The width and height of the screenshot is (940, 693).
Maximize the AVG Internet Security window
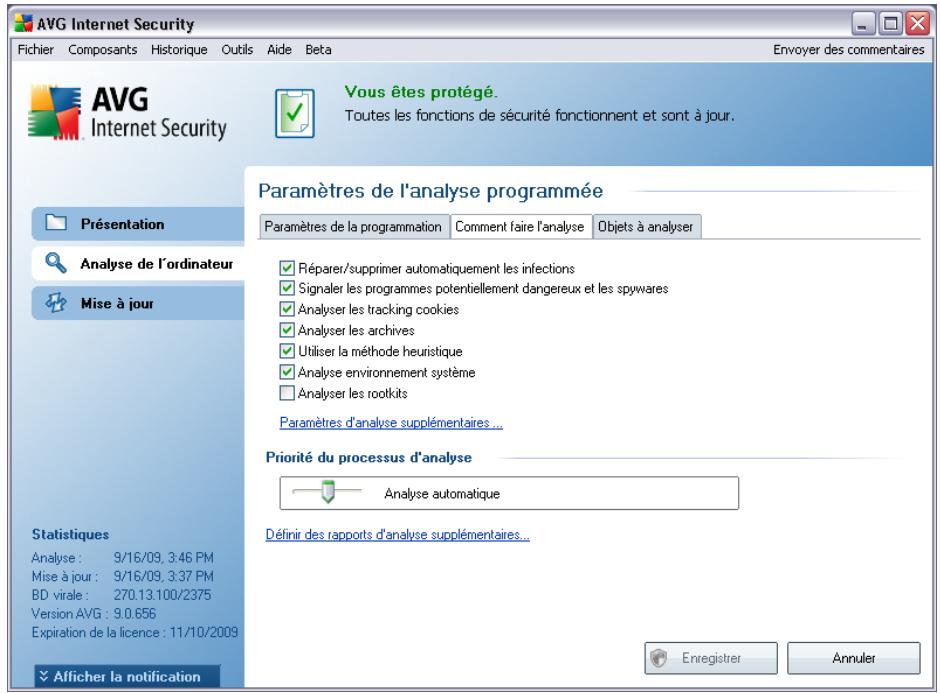[x=890, y=24]
